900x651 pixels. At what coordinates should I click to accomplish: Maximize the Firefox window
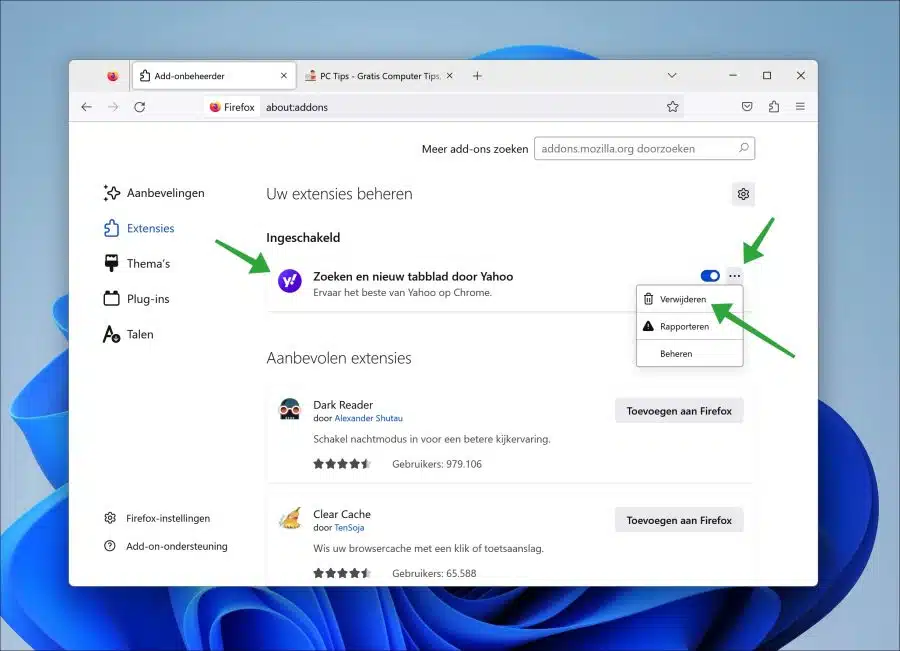tap(767, 76)
